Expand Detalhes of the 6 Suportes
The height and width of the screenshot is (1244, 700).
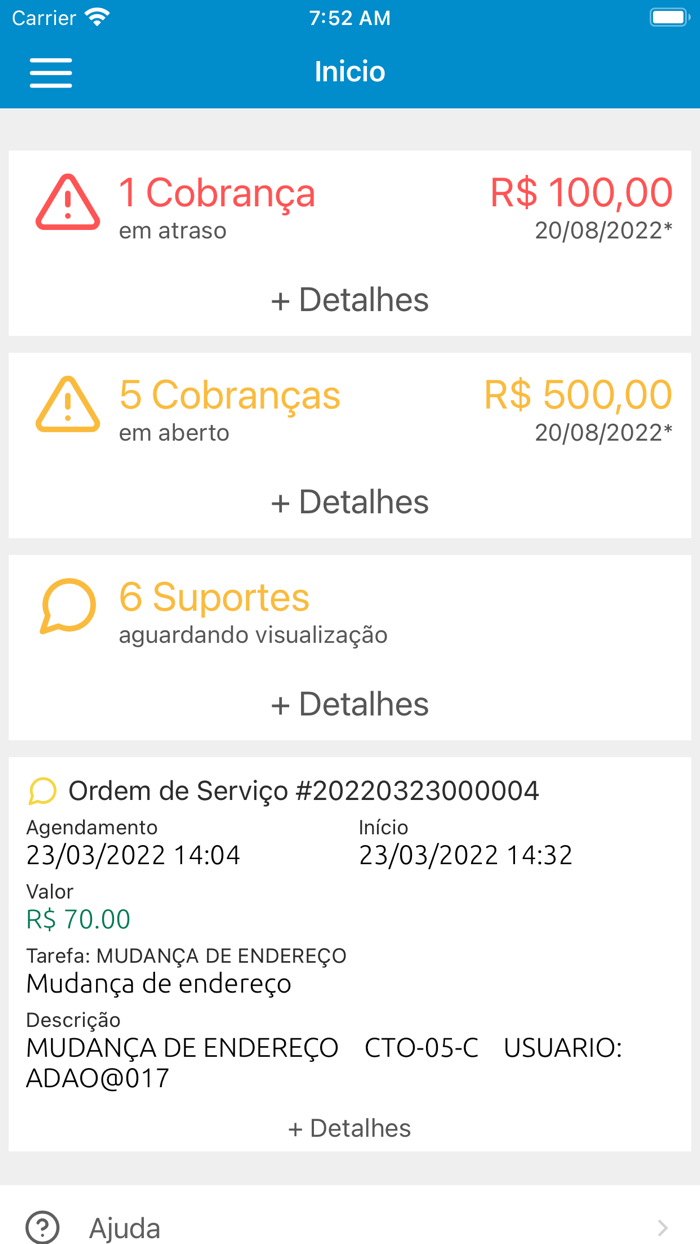349,703
